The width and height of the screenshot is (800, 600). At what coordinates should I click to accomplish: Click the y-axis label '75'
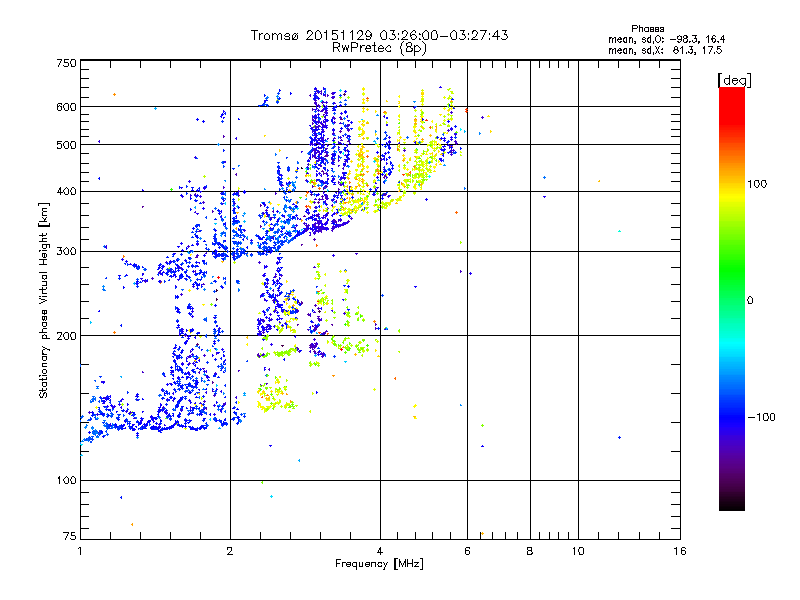[x=70, y=536]
